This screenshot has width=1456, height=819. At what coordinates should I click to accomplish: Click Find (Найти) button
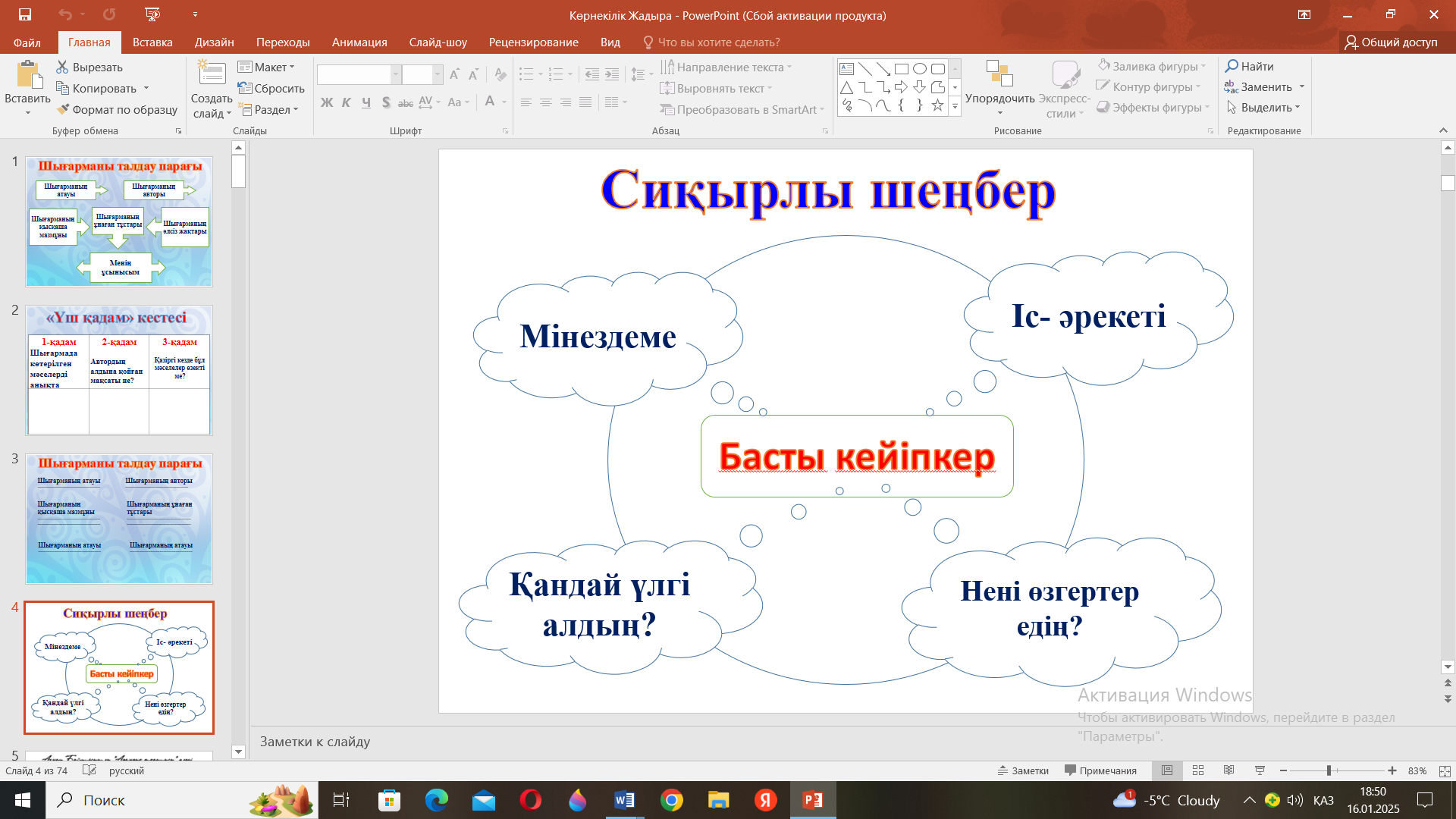(1250, 67)
